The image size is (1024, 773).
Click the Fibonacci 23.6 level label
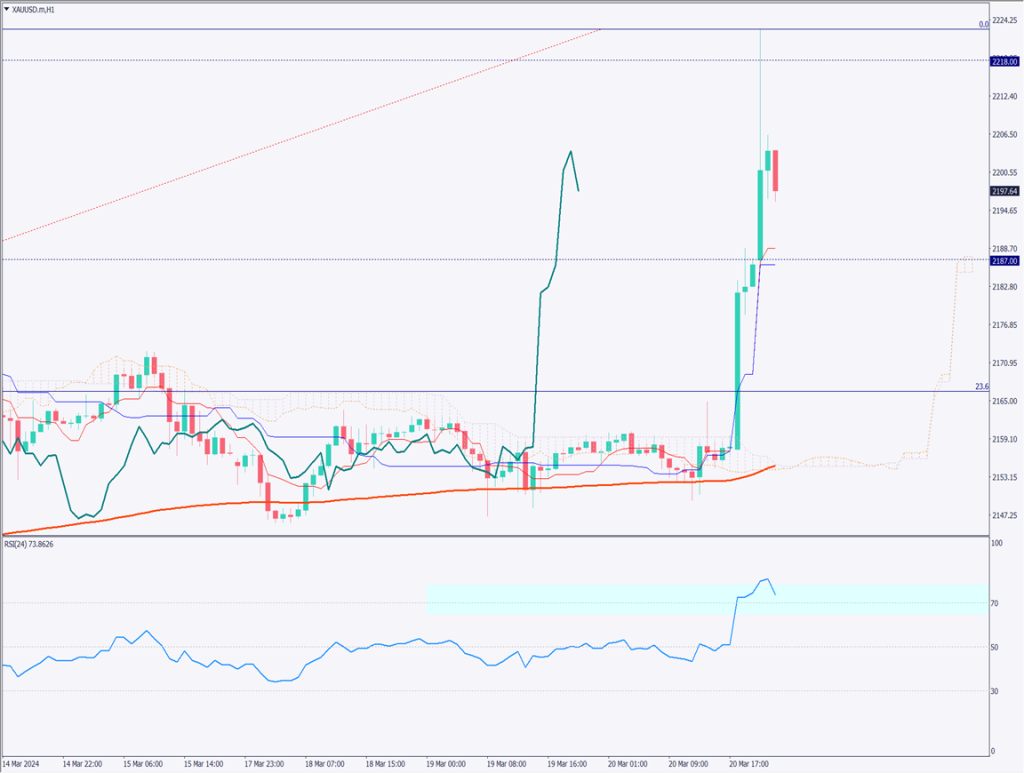981,386
